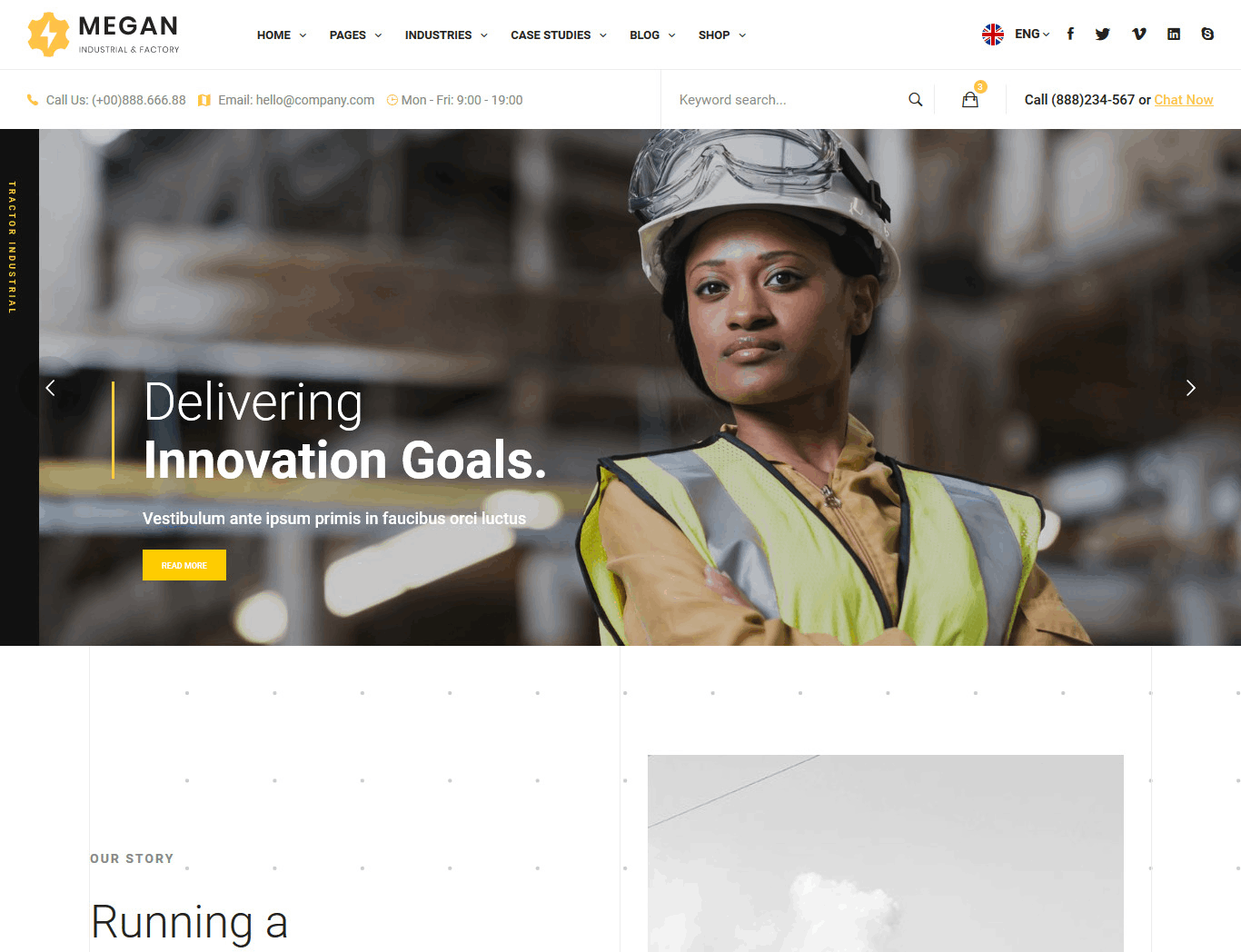Open the LinkedIn social icon
1241x952 pixels.
(1174, 34)
